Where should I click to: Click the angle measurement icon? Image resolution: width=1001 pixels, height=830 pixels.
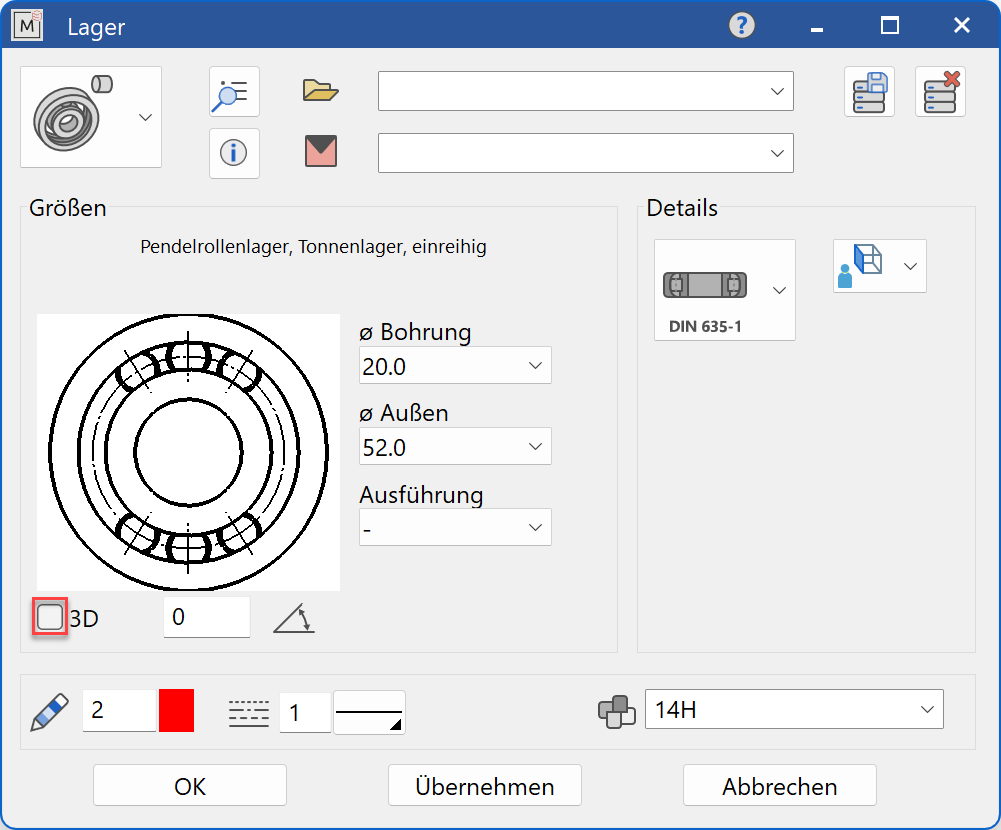pyautogui.click(x=294, y=618)
